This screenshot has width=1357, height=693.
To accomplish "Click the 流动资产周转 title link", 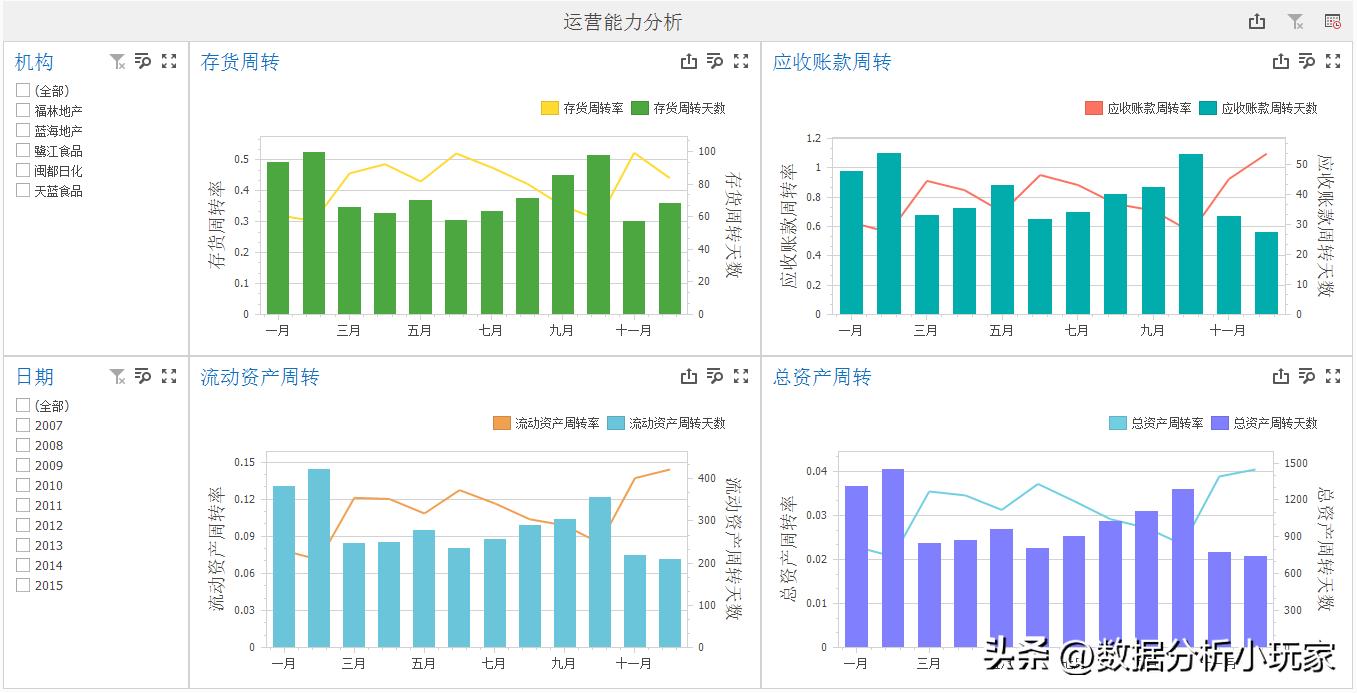I will [259, 376].
